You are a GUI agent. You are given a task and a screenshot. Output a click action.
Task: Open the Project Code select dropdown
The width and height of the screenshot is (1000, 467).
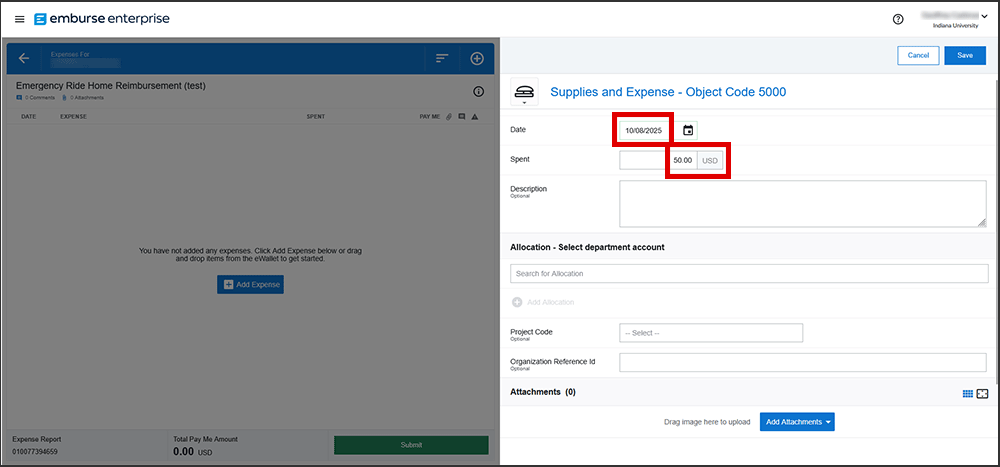(x=711, y=333)
